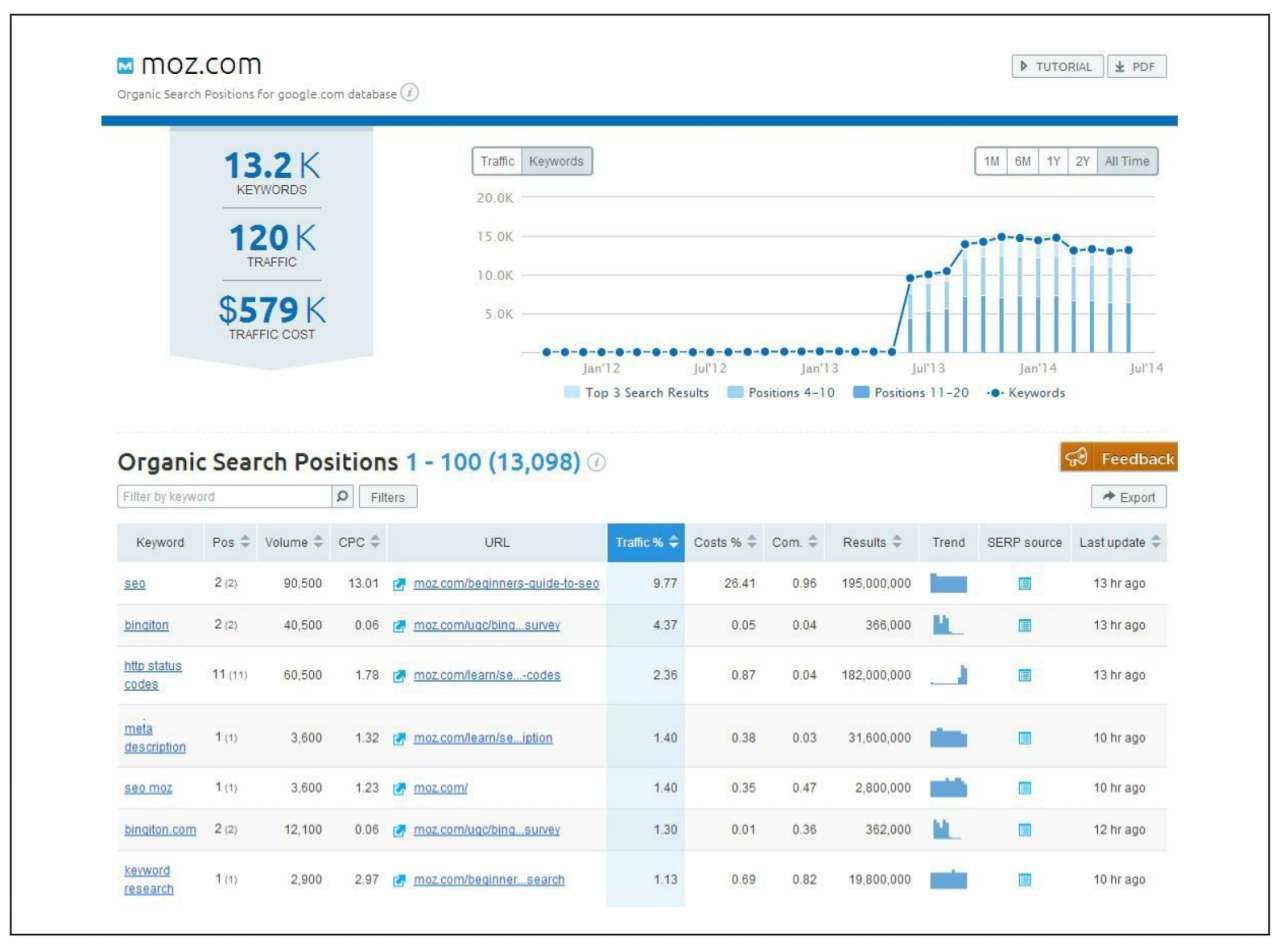This screenshot has width=1280, height=945.
Task: Open moz.com/beginners-guide-to-seo URL link
Action: tap(506, 584)
